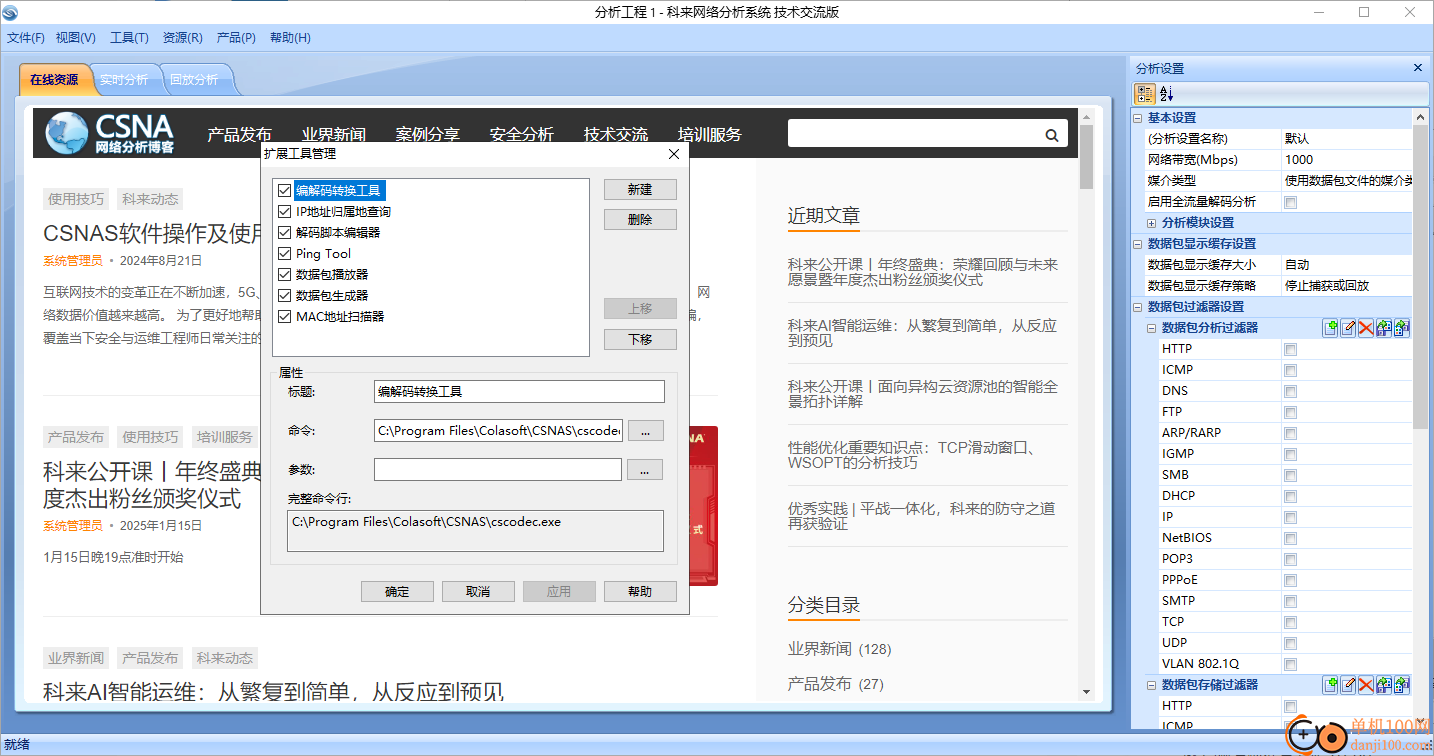The height and width of the screenshot is (756, 1434).
Task: Tick the DNS analysis filter checkbox
Action: click(1290, 391)
